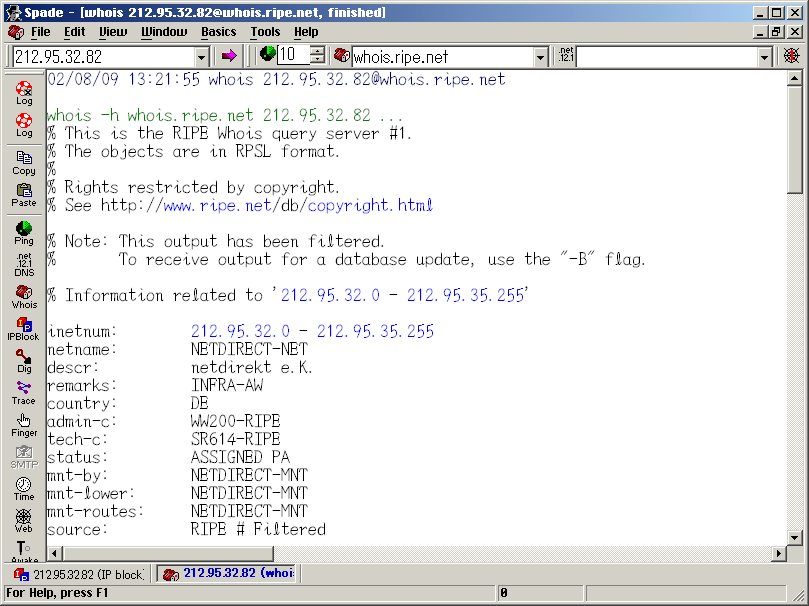The height and width of the screenshot is (606, 809).
Task: Switch to the 212.95.32.82 (whois) tab
Action: pos(228,574)
